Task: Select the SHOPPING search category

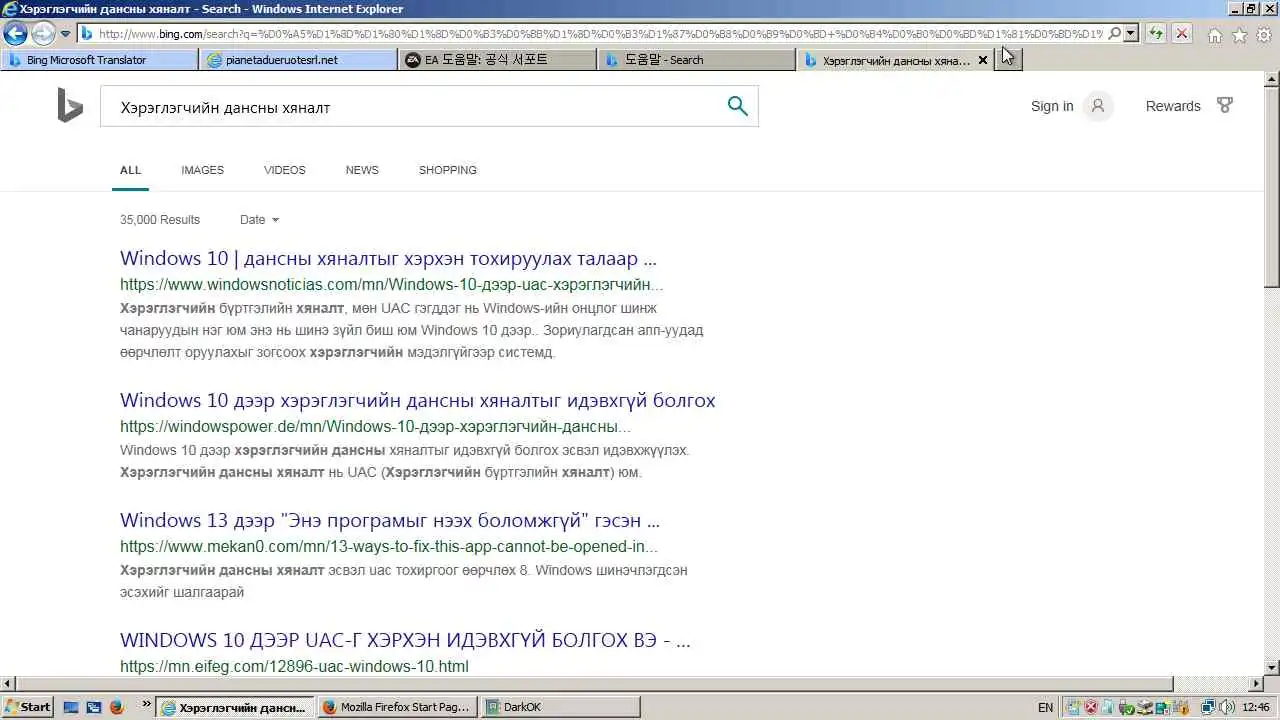Action: coord(448,170)
